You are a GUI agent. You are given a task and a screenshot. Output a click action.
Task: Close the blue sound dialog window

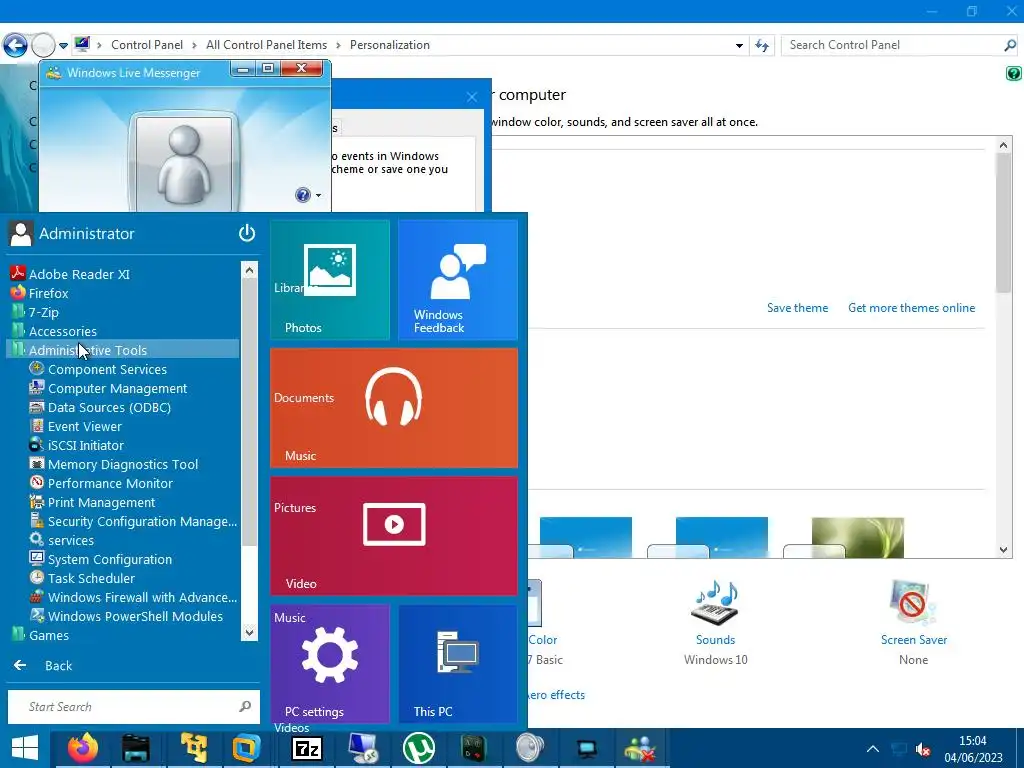(472, 97)
